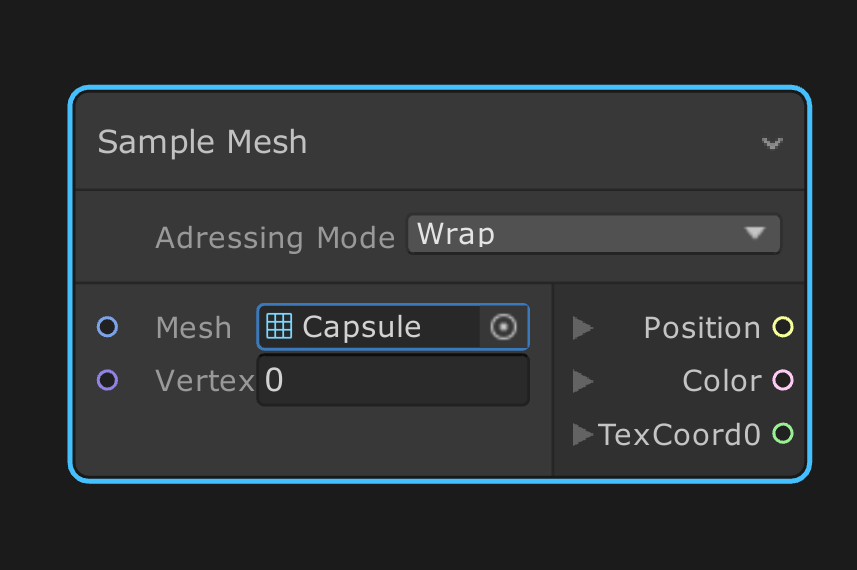
Task: Click the Vertex property label
Action: tap(205, 381)
